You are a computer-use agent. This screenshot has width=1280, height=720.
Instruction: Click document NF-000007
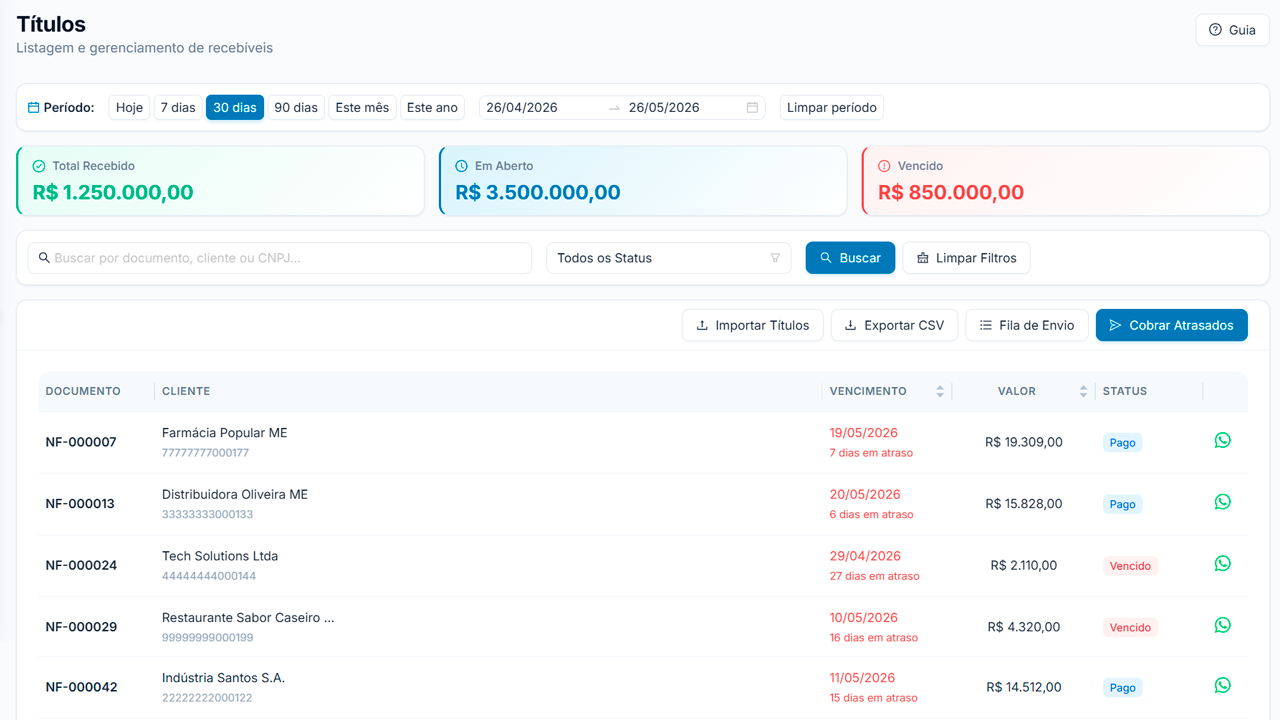pos(81,442)
